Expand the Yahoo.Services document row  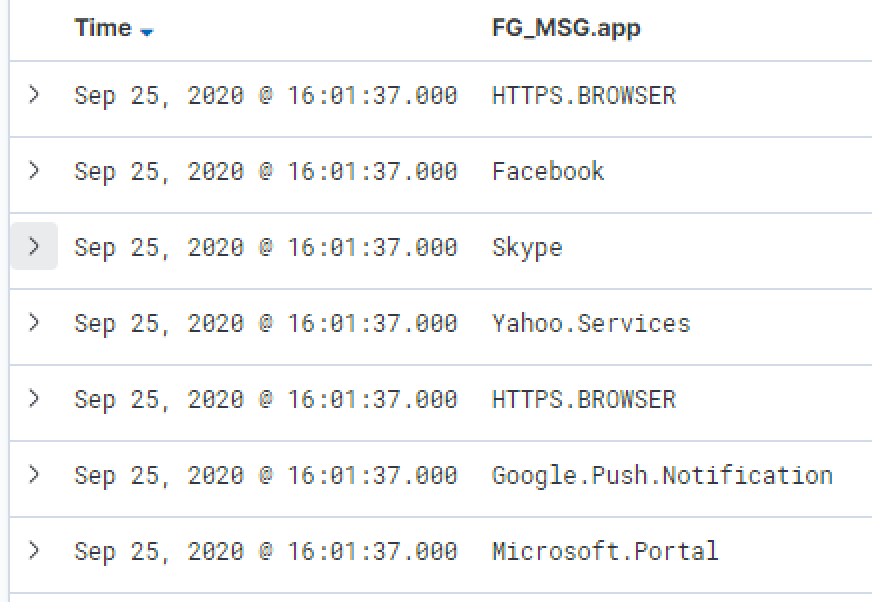coord(34,322)
